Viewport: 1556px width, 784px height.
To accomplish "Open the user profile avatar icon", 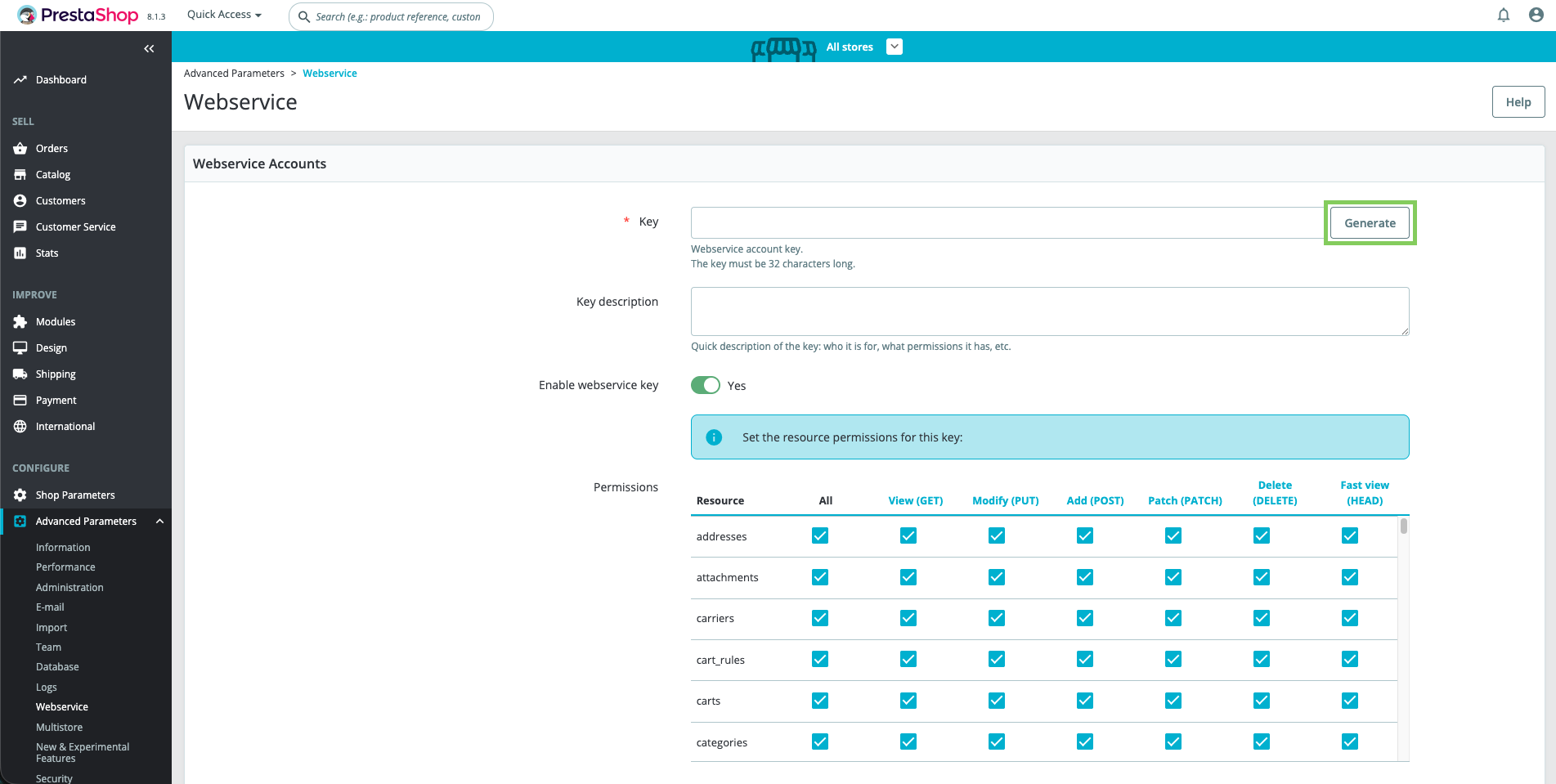I will coord(1536,16).
